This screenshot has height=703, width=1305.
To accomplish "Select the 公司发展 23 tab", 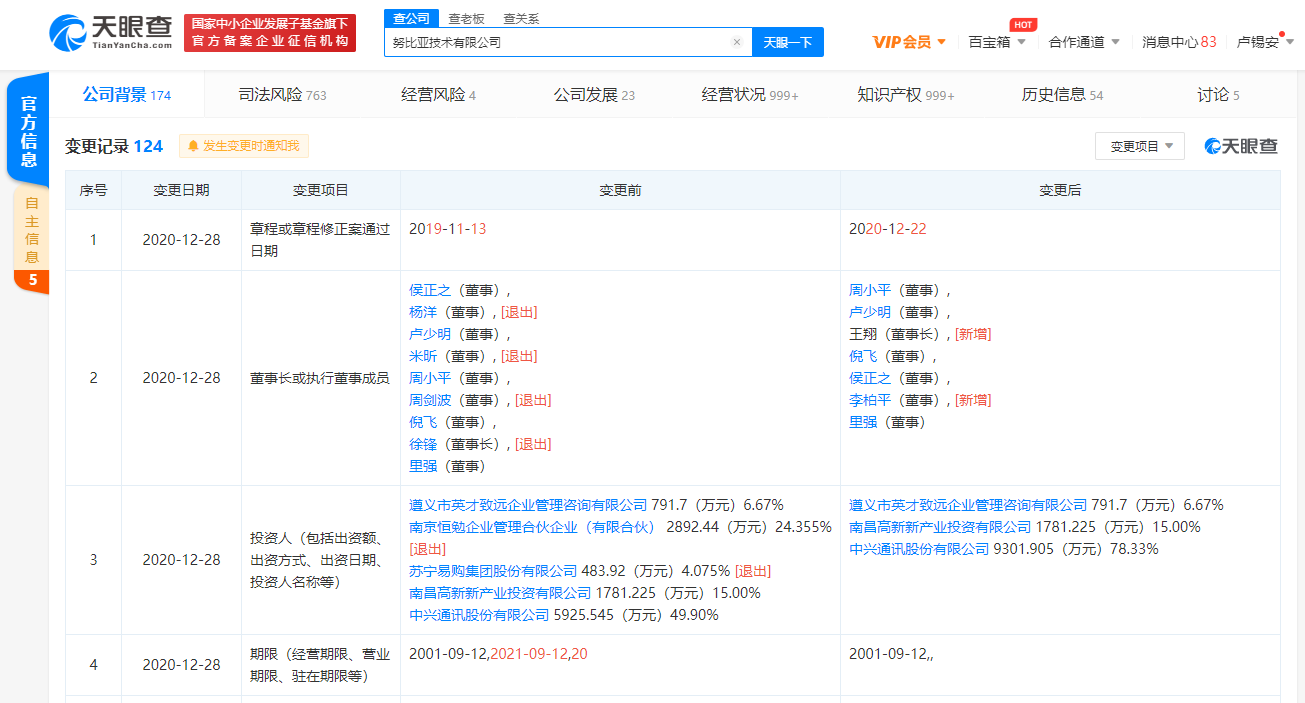I will 594,95.
